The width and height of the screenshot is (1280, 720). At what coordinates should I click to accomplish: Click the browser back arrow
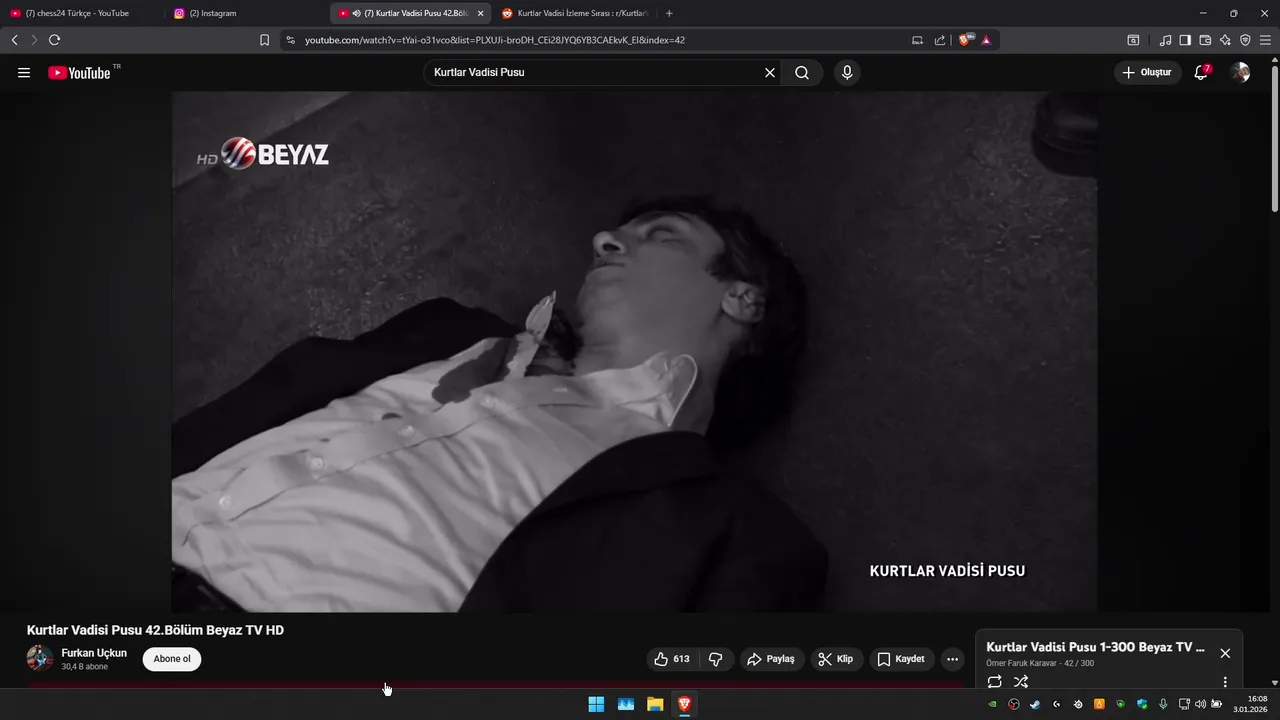coord(14,40)
